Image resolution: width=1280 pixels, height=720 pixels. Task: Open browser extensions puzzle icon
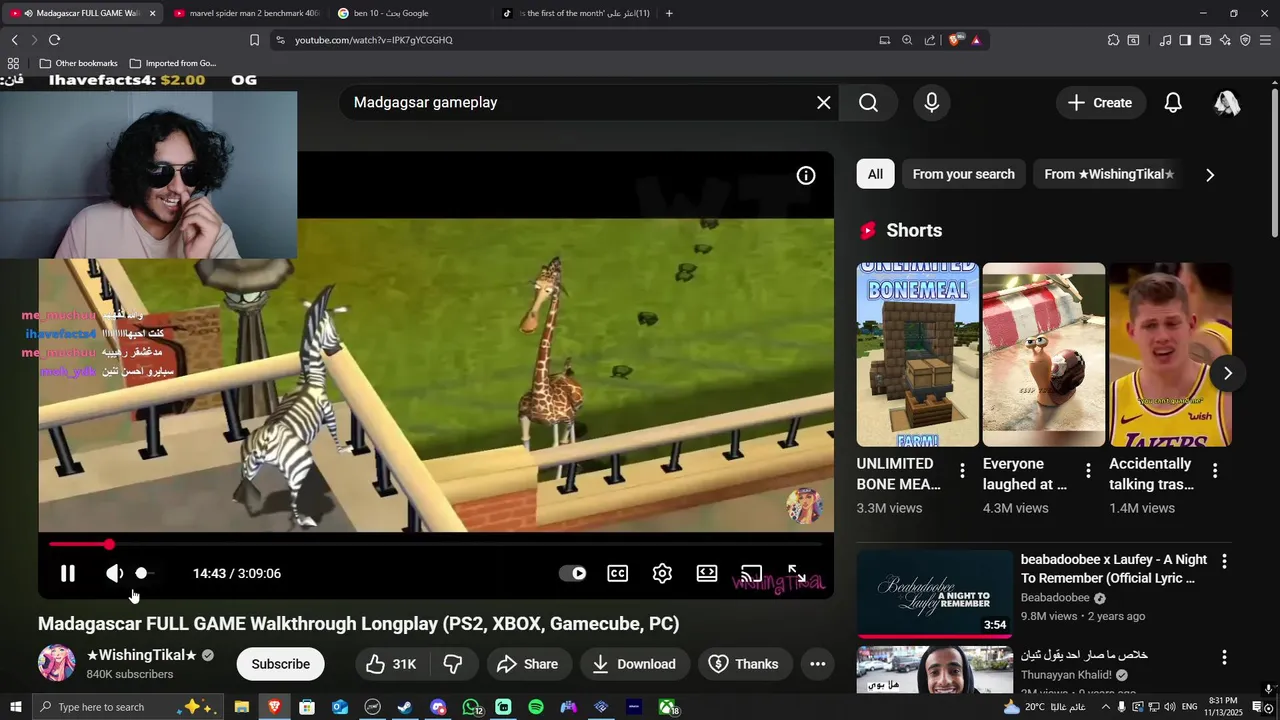pyautogui.click(x=1113, y=40)
